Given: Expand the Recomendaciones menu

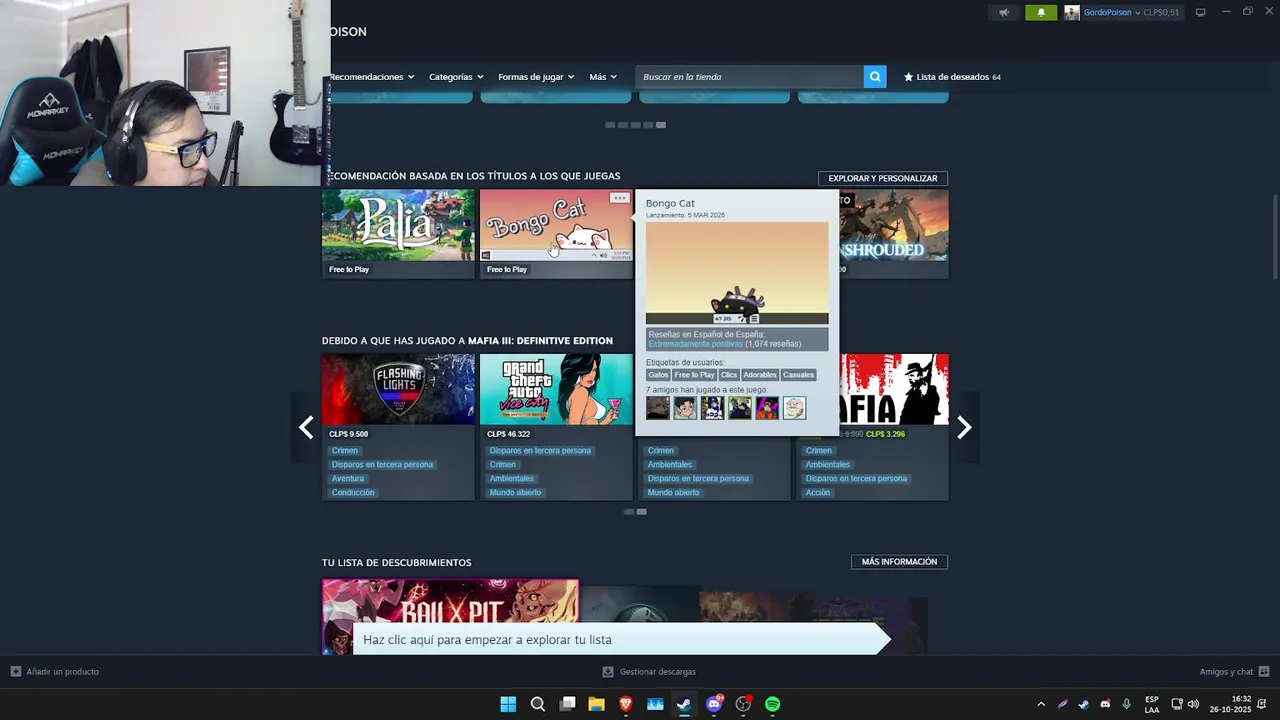Looking at the screenshot, I should pyautogui.click(x=371, y=77).
